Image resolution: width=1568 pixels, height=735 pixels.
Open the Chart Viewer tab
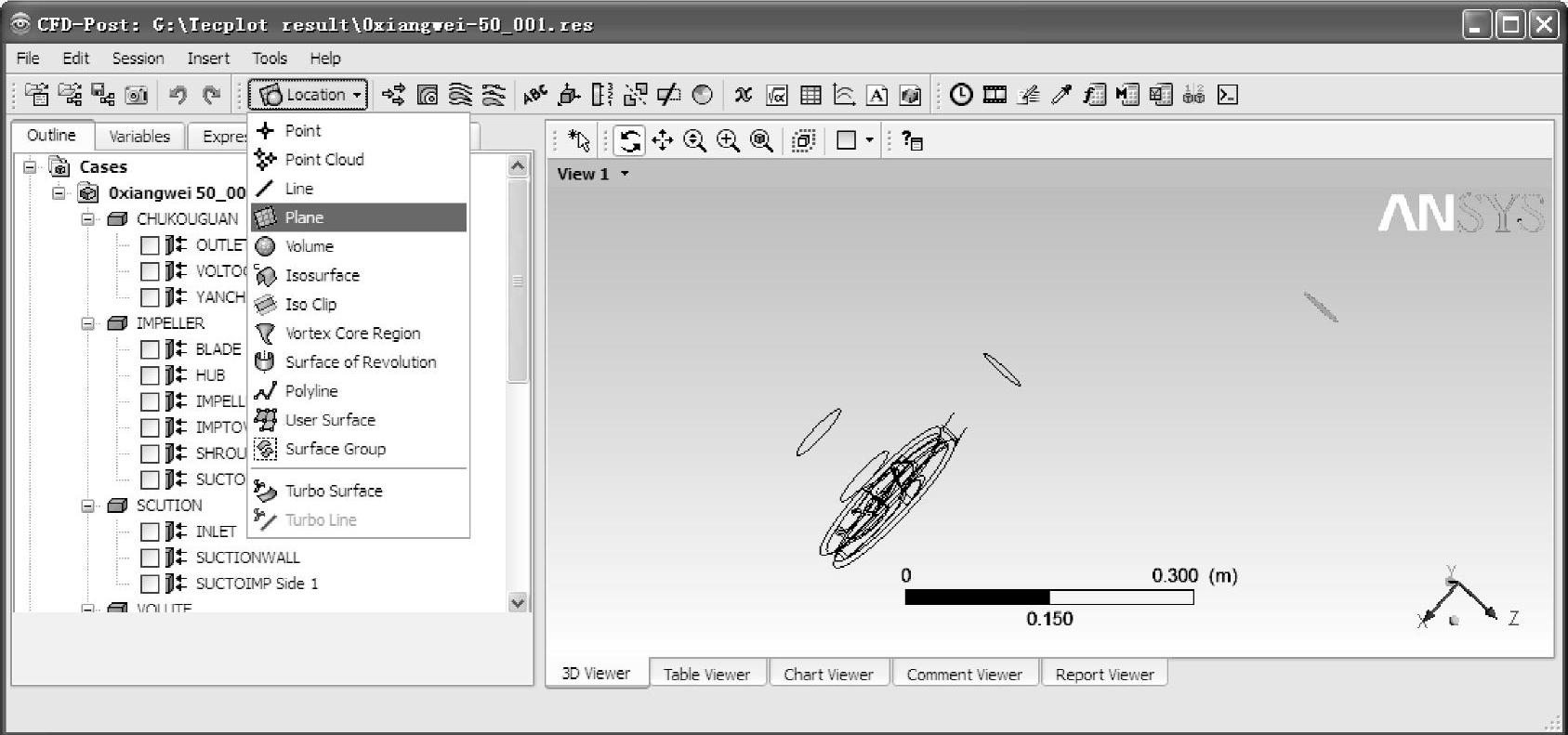coord(827,675)
